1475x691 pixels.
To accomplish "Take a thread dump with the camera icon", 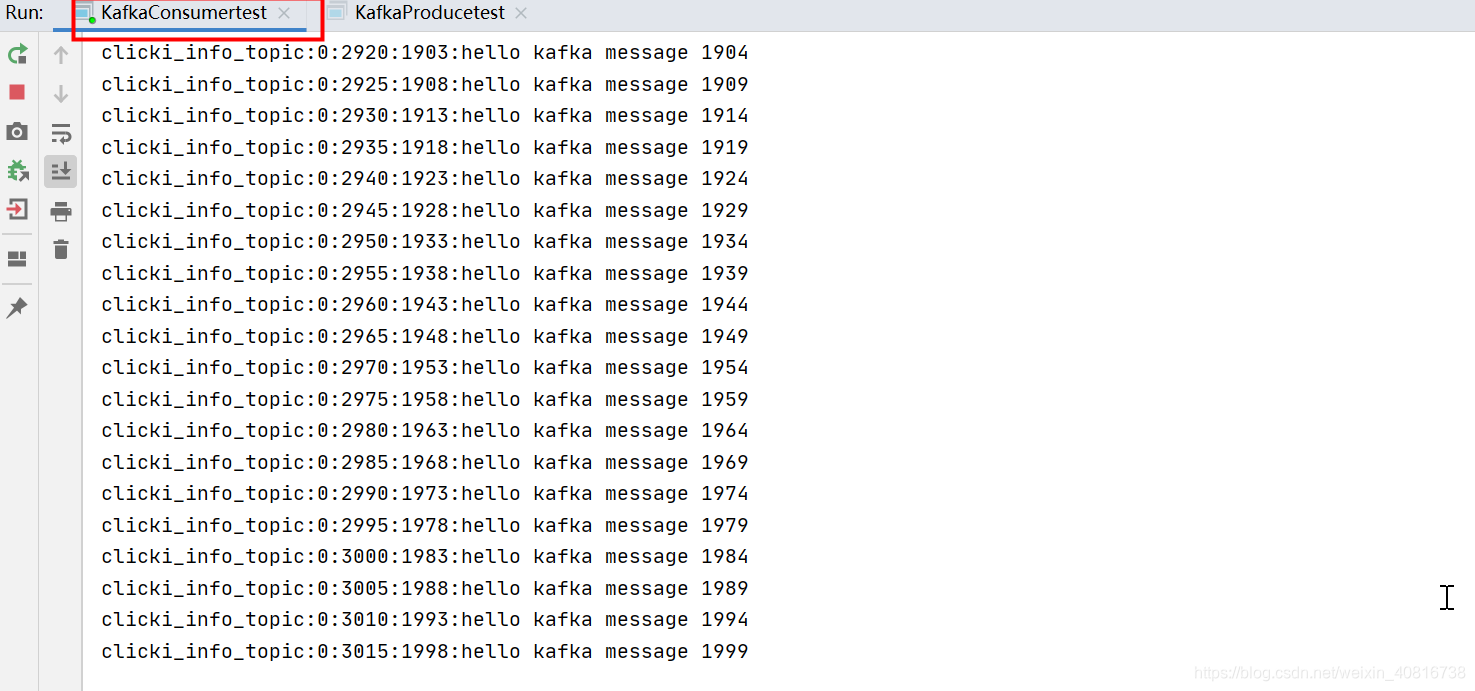I will [x=16, y=131].
